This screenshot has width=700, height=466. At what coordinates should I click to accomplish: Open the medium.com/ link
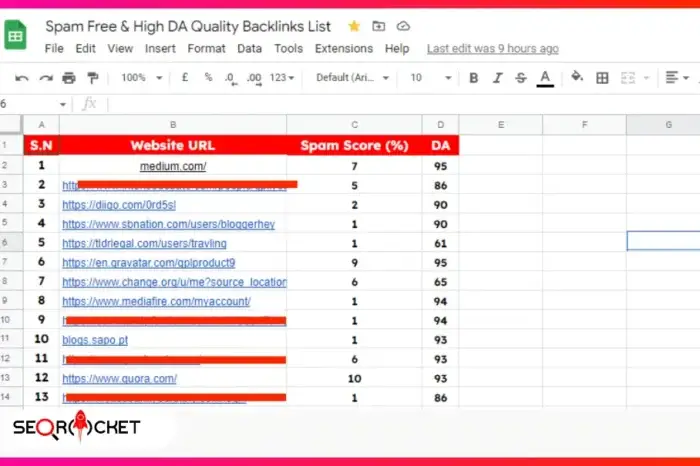[x=173, y=166]
